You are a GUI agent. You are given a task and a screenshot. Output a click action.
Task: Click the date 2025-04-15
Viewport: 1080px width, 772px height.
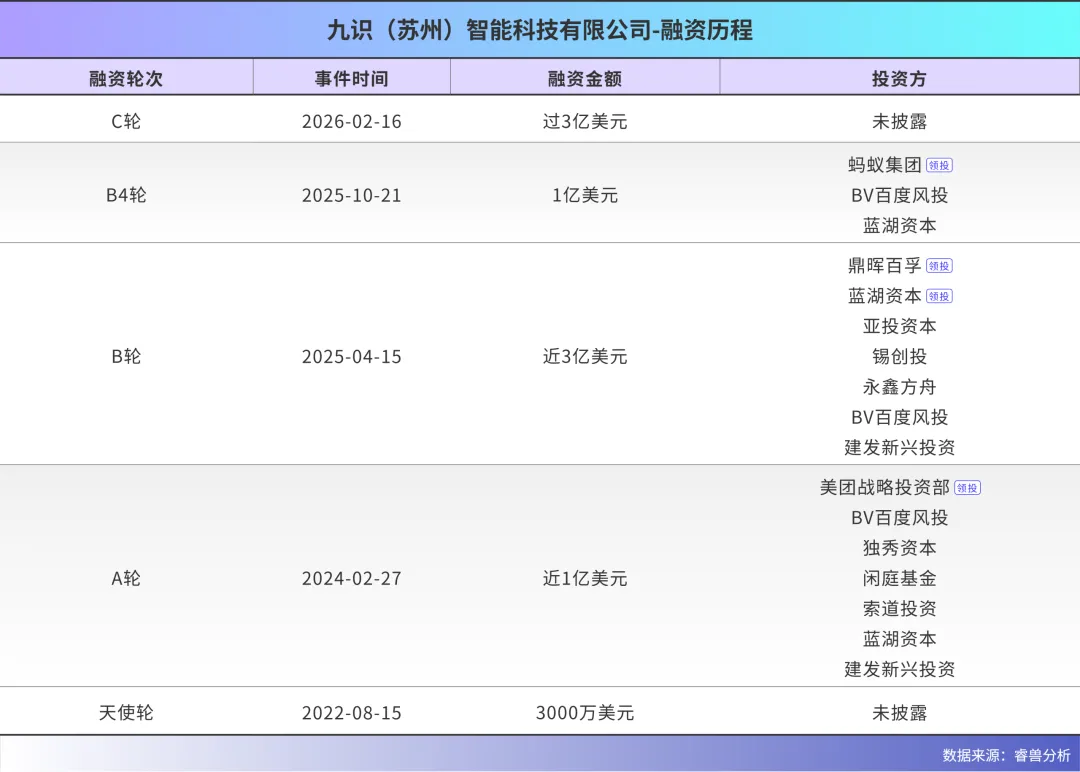[x=351, y=356]
